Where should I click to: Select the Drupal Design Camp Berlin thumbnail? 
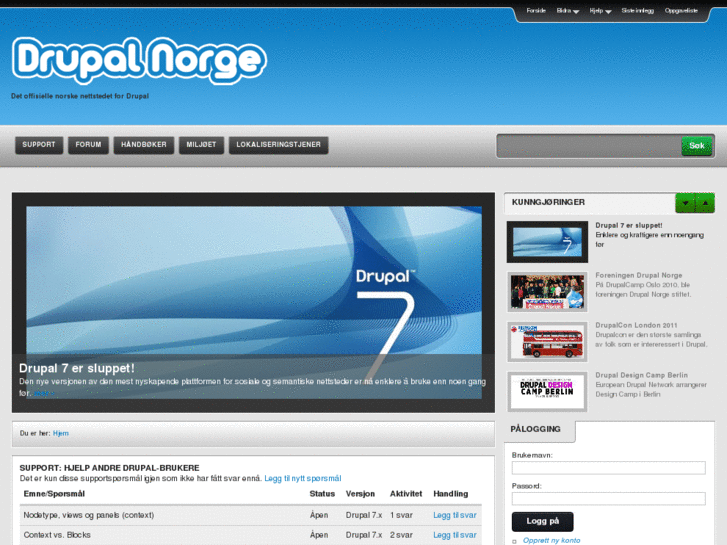pos(547,391)
